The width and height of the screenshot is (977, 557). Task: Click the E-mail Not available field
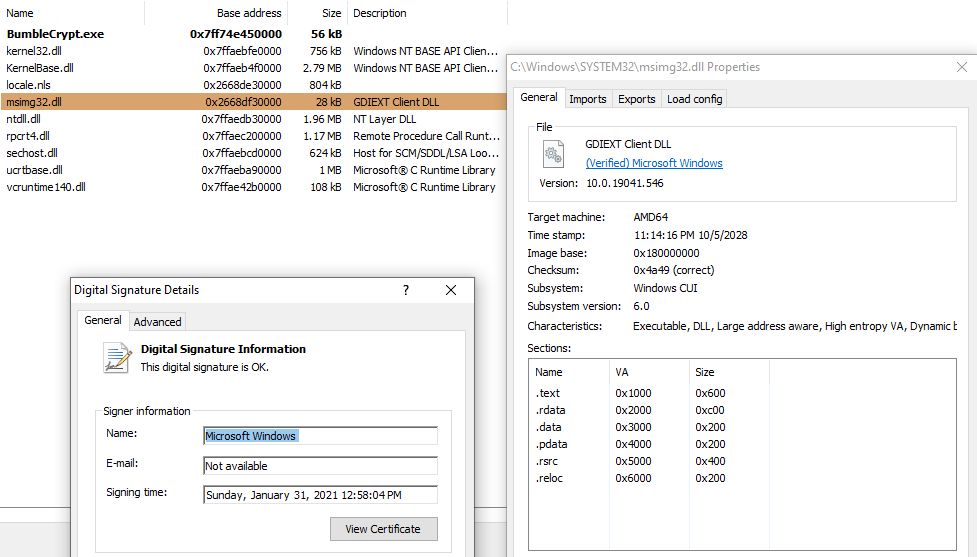pos(320,466)
